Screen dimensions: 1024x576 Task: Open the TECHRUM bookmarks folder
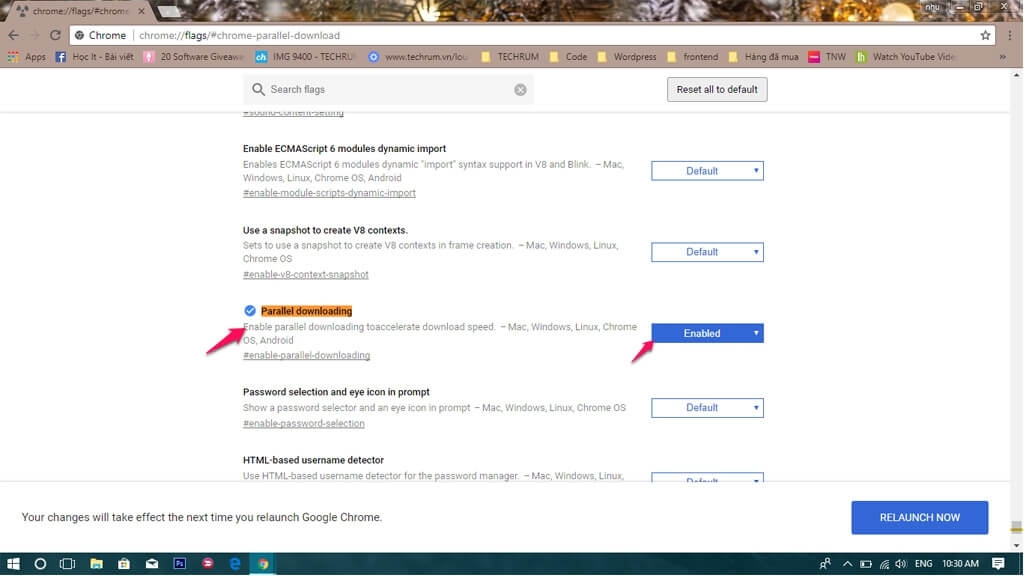(510, 57)
